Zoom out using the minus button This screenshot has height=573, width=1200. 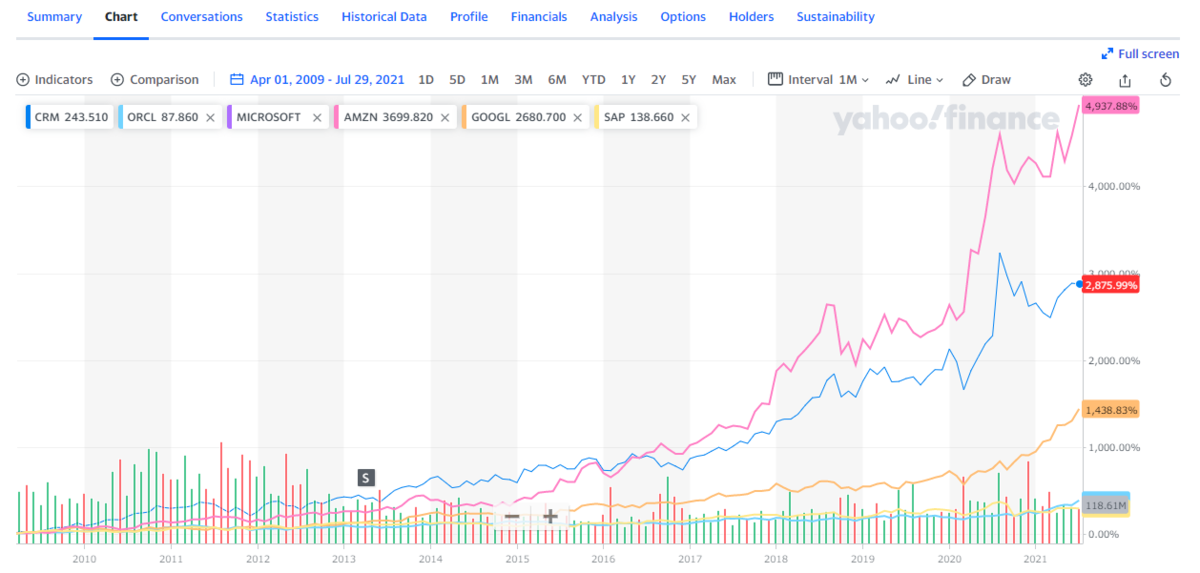[x=512, y=517]
